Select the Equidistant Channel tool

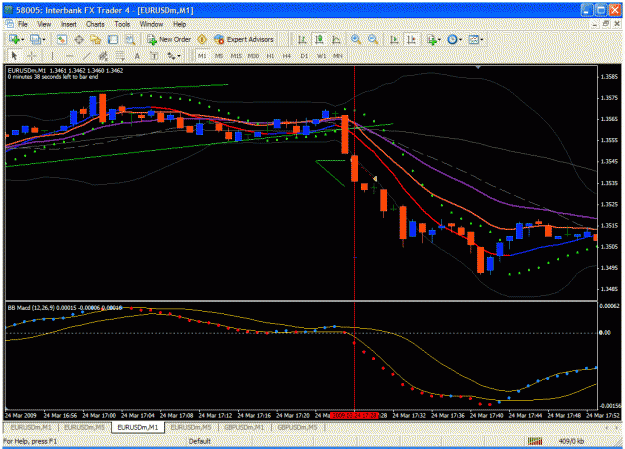(103, 56)
